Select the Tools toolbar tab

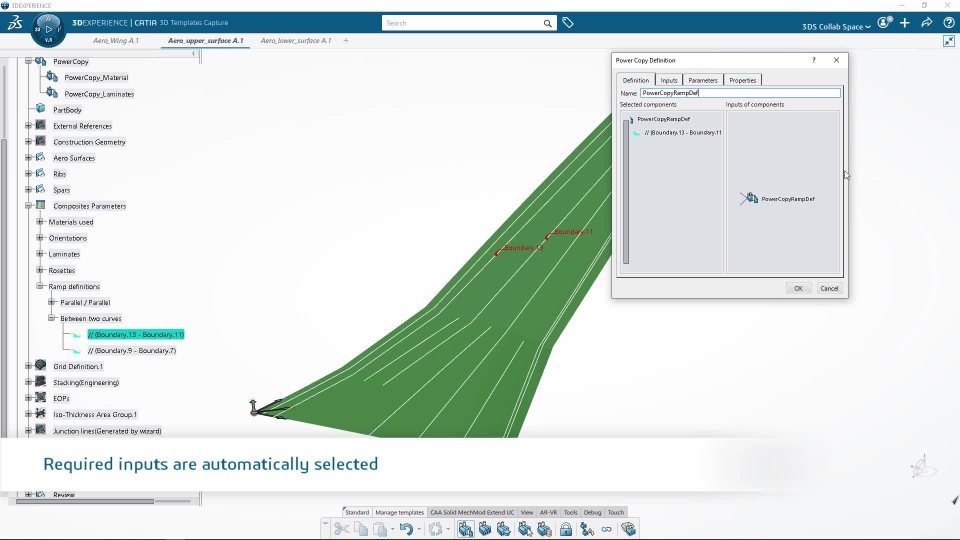pos(570,512)
